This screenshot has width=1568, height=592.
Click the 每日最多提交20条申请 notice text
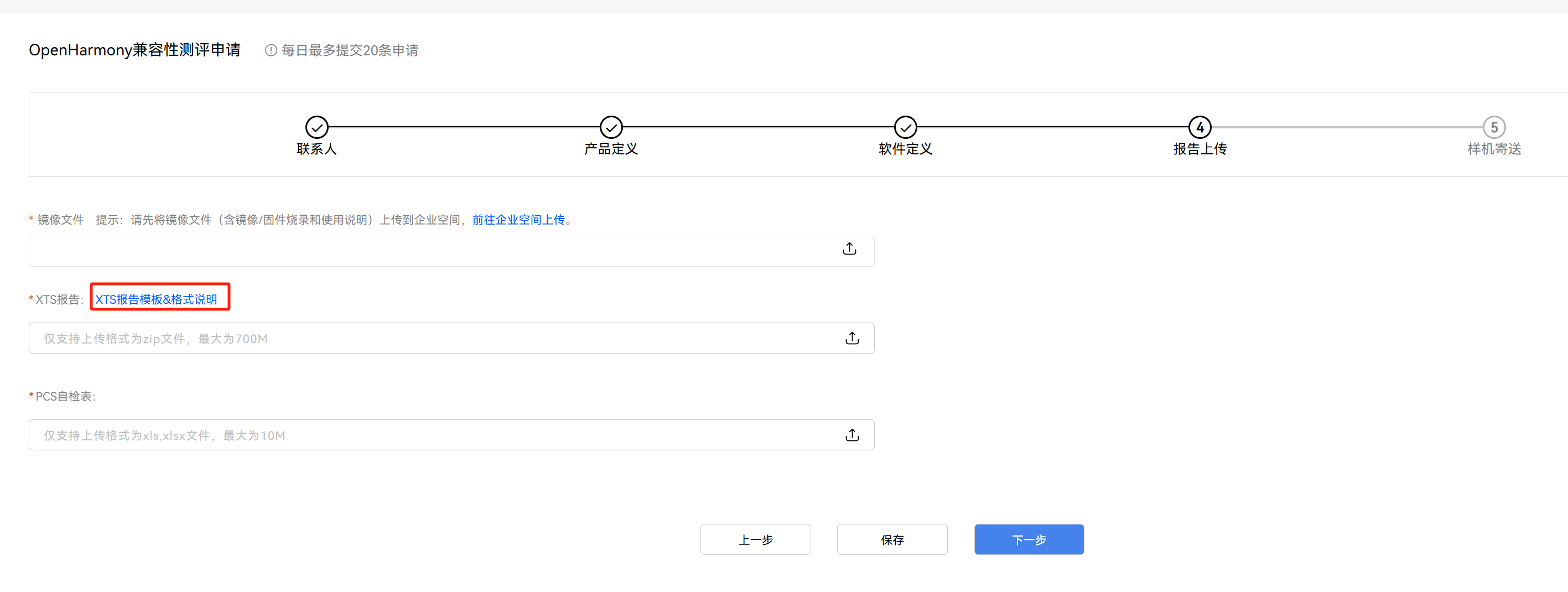pyautogui.click(x=350, y=50)
